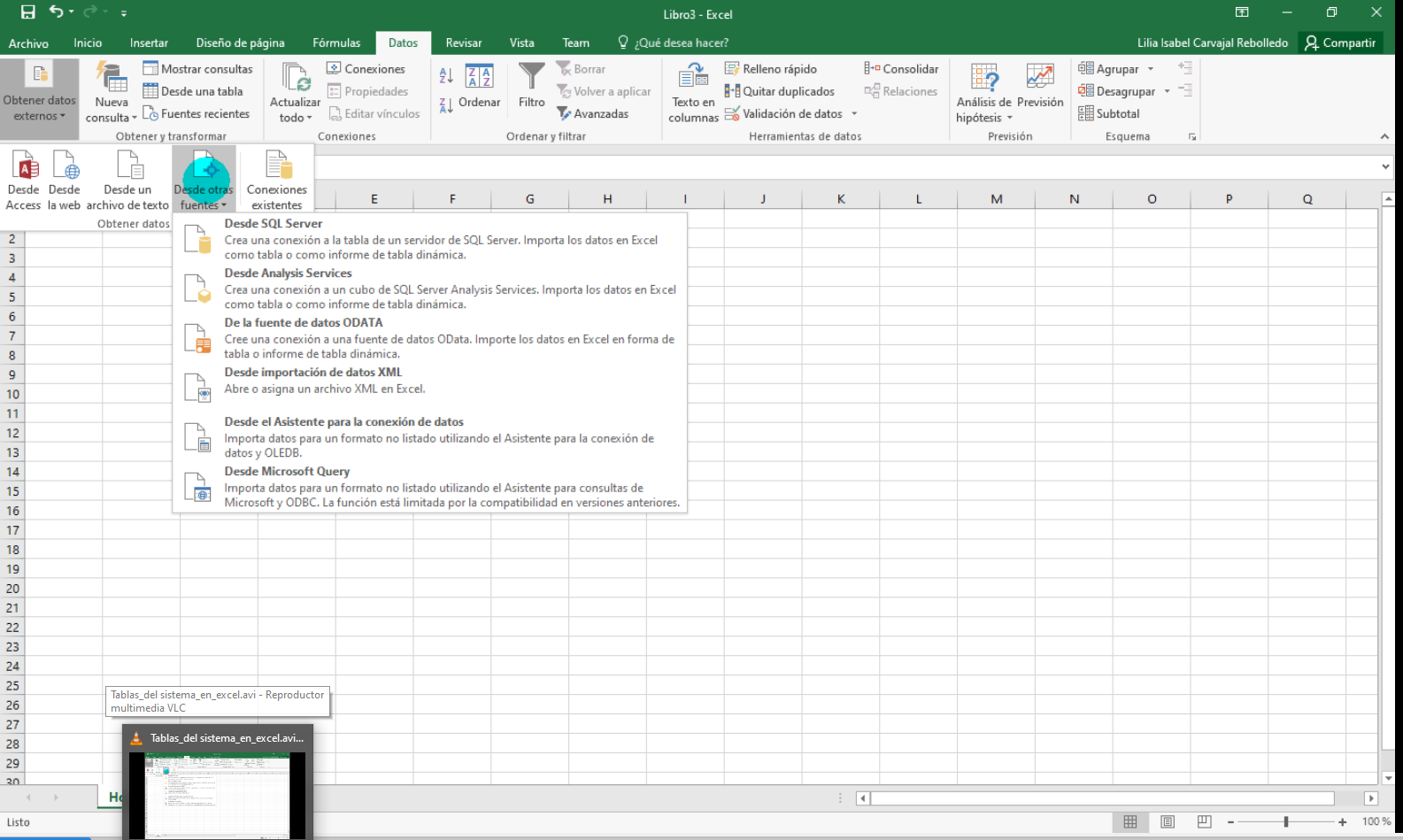1403x840 pixels.
Task: Click Agrupar button
Action: [x=1108, y=68]
